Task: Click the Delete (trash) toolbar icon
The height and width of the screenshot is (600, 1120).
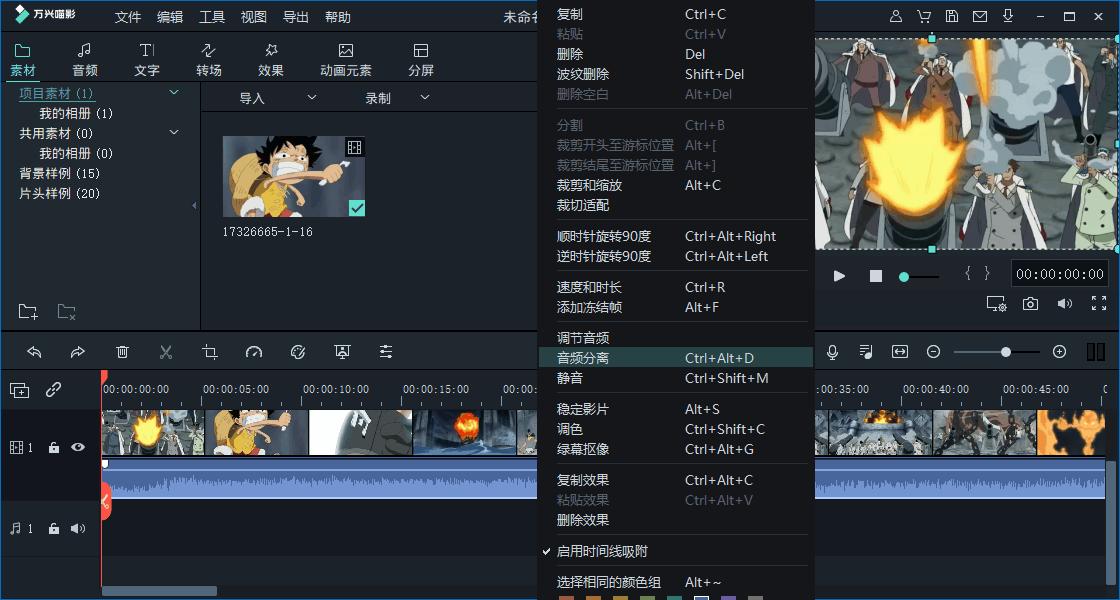Action: [122, 352]
